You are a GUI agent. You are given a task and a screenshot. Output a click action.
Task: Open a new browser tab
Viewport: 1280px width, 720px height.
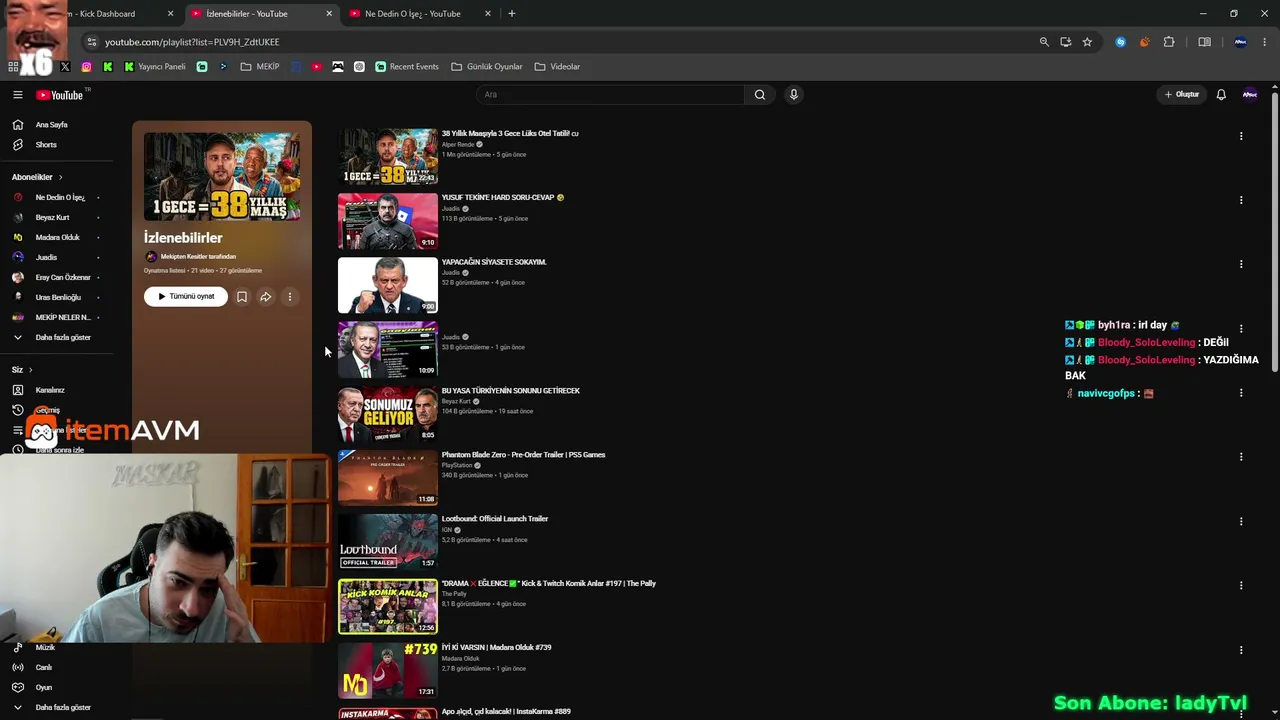coord(512,14)
